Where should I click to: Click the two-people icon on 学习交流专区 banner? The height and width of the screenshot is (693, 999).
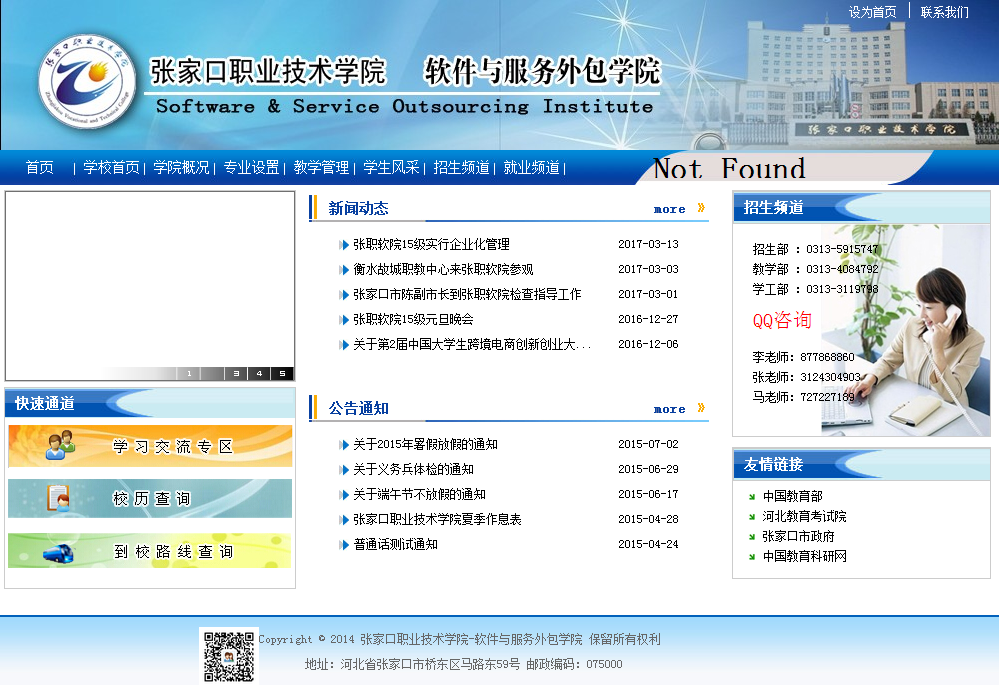click(x=60, y=445)
